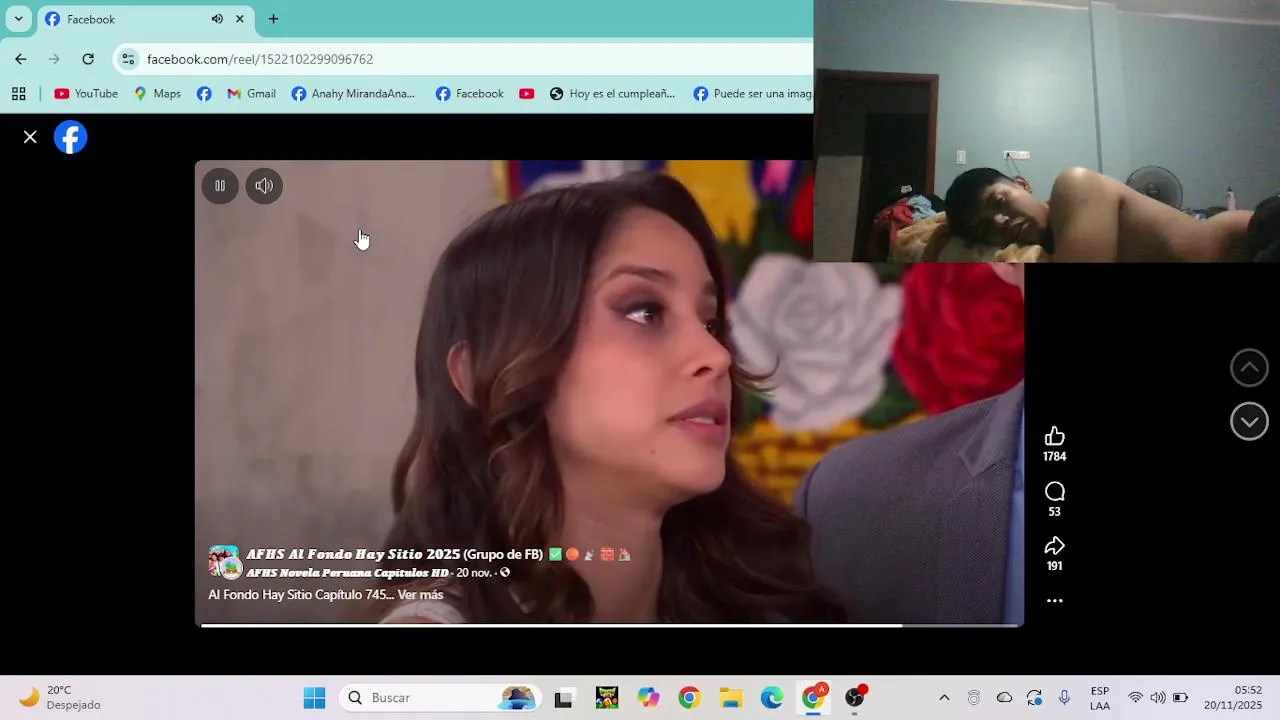Open AFHS Novela Peruana Capítulos HD page

click(x=347, y=573)
